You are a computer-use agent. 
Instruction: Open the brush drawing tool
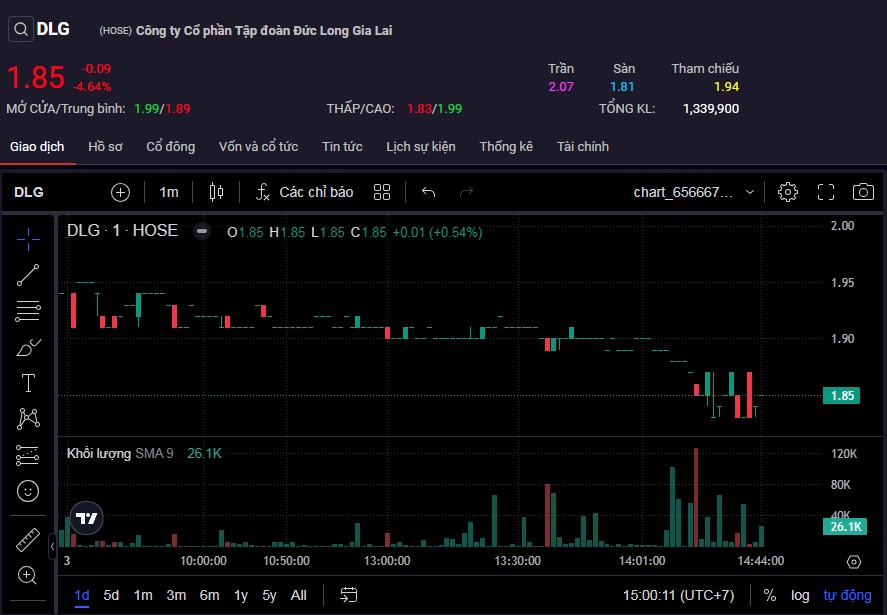point(28,347)
